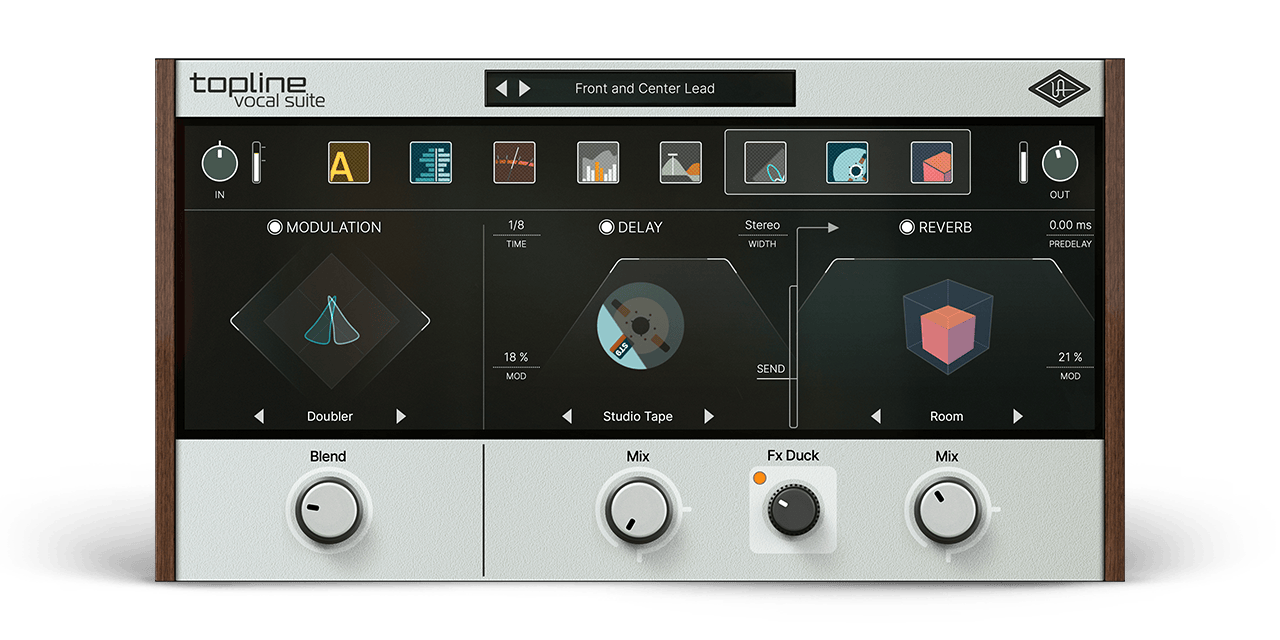Click the delay Width value Stereo
The height and width of the screenshot is (640, 1280).
[762, 225]
